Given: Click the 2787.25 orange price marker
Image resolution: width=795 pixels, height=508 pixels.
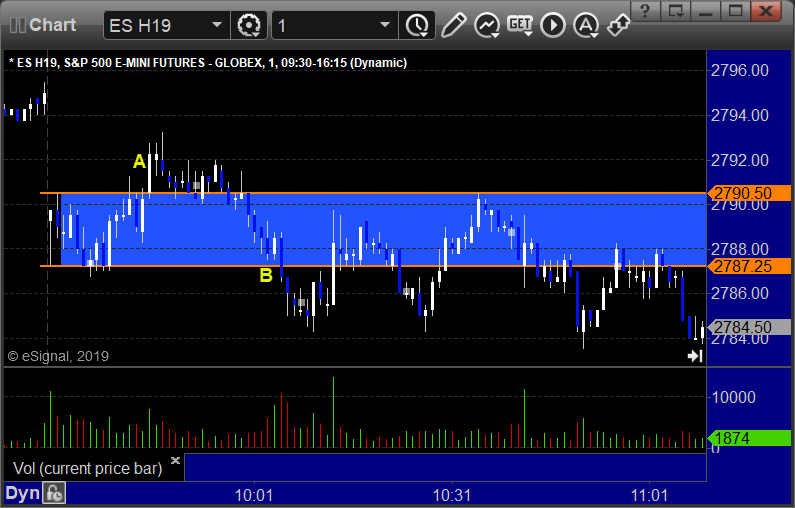Looking at the screenshot, I should 749,266.
